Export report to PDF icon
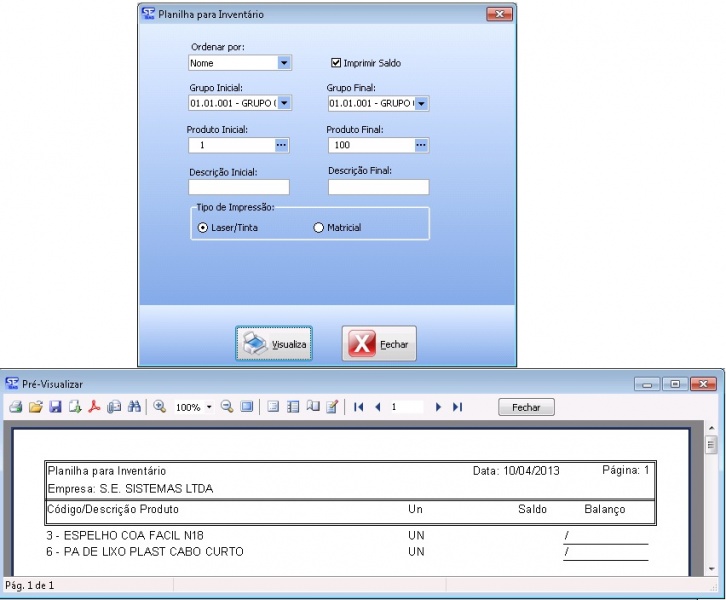 (95, 407)
